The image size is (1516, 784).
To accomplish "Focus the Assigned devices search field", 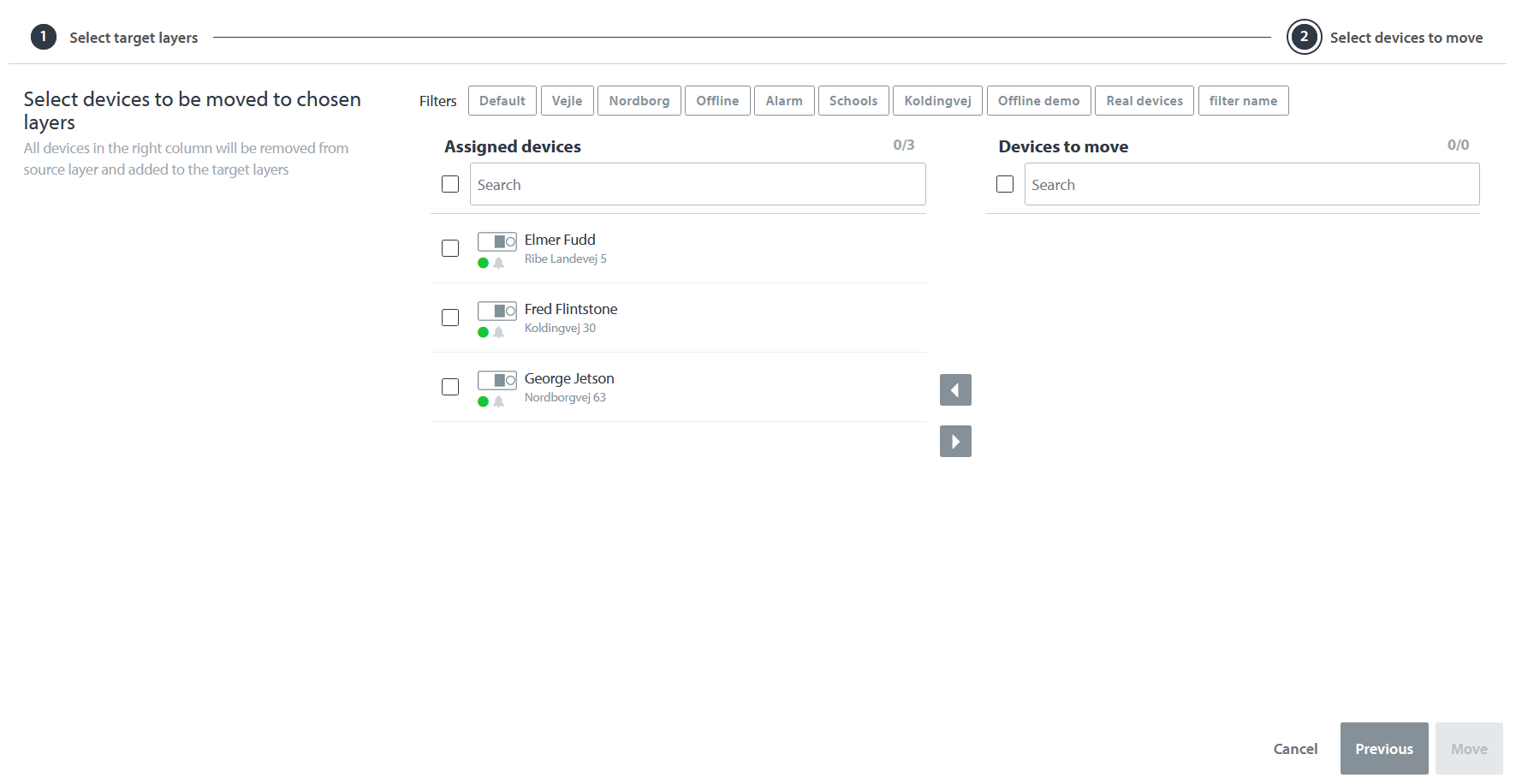I will point(697,185).
